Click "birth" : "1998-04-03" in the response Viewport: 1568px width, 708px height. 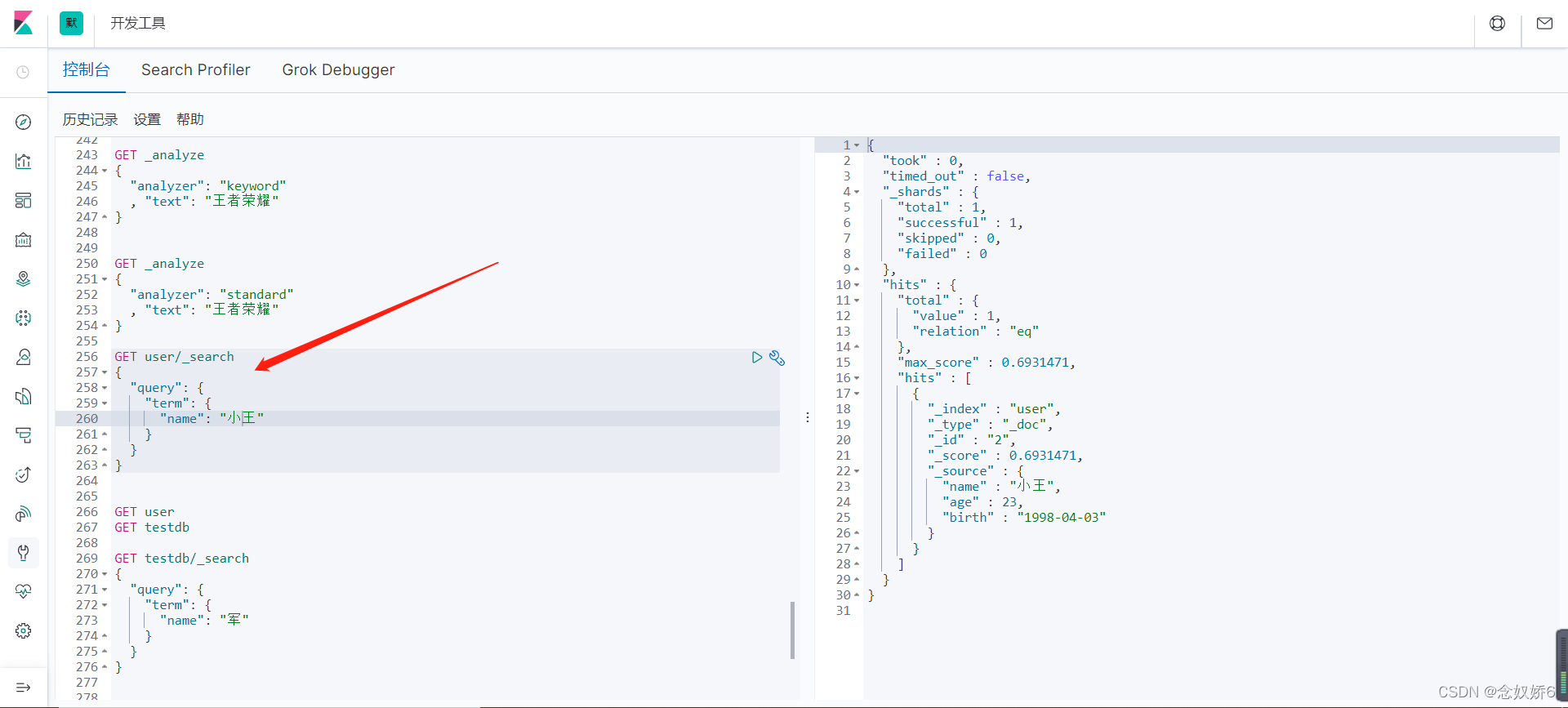pos(1024,518)
